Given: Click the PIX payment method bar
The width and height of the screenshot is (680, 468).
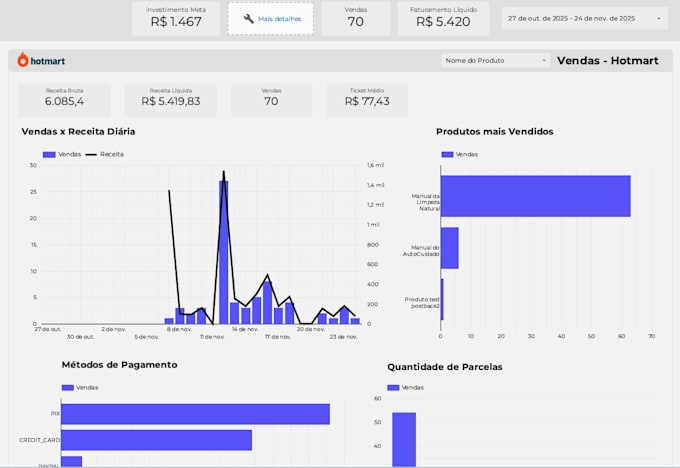Looking at the screenshot, I should tap(195, 414).
